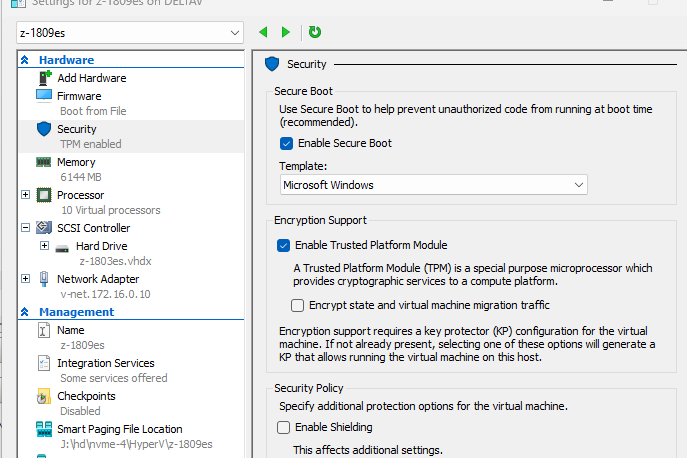Select the Security settings item
This screenshot has width=687, height=458.
pyautogui.click(x=77, y=129)
